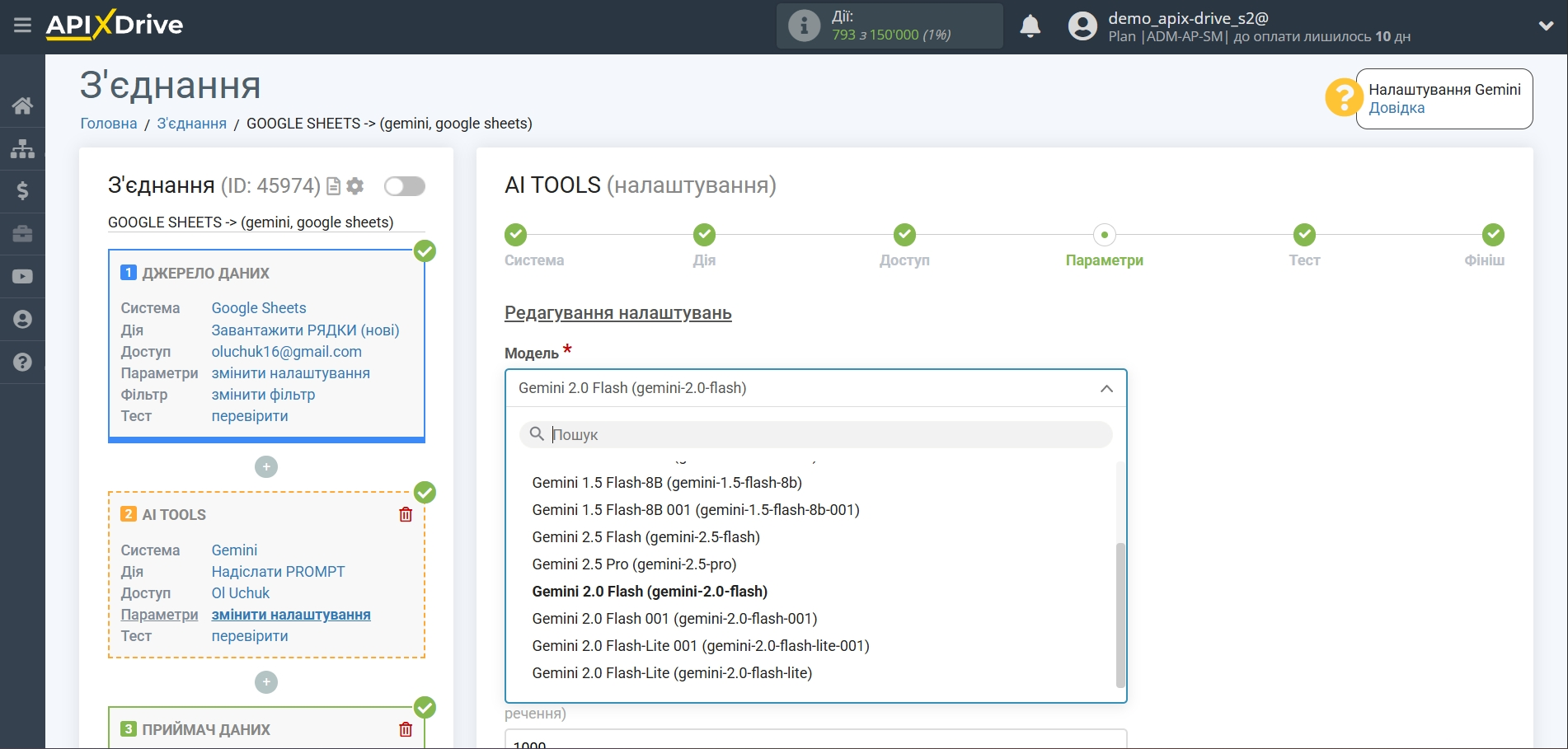Open the help question sidebar icon
The height and width of the screenshot is (749, 1568).
[22, 363]
